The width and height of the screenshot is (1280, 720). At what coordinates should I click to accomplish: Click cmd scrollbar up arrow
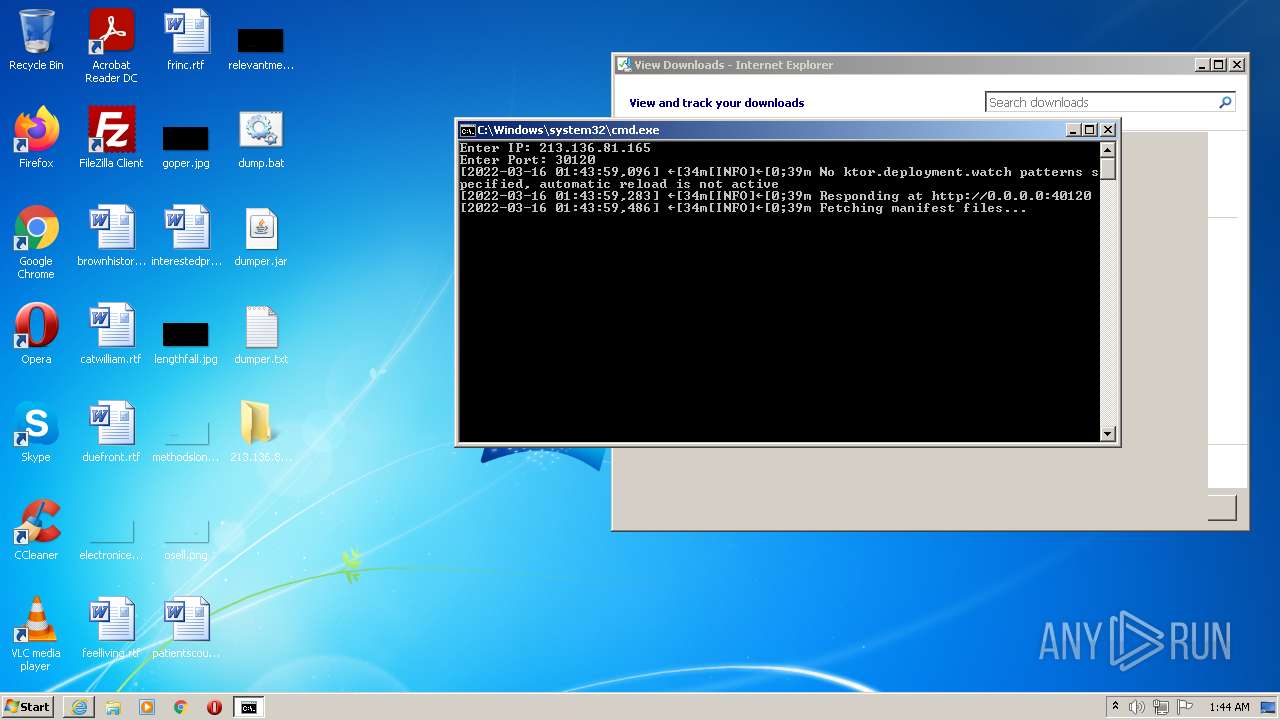point(1107,149)
